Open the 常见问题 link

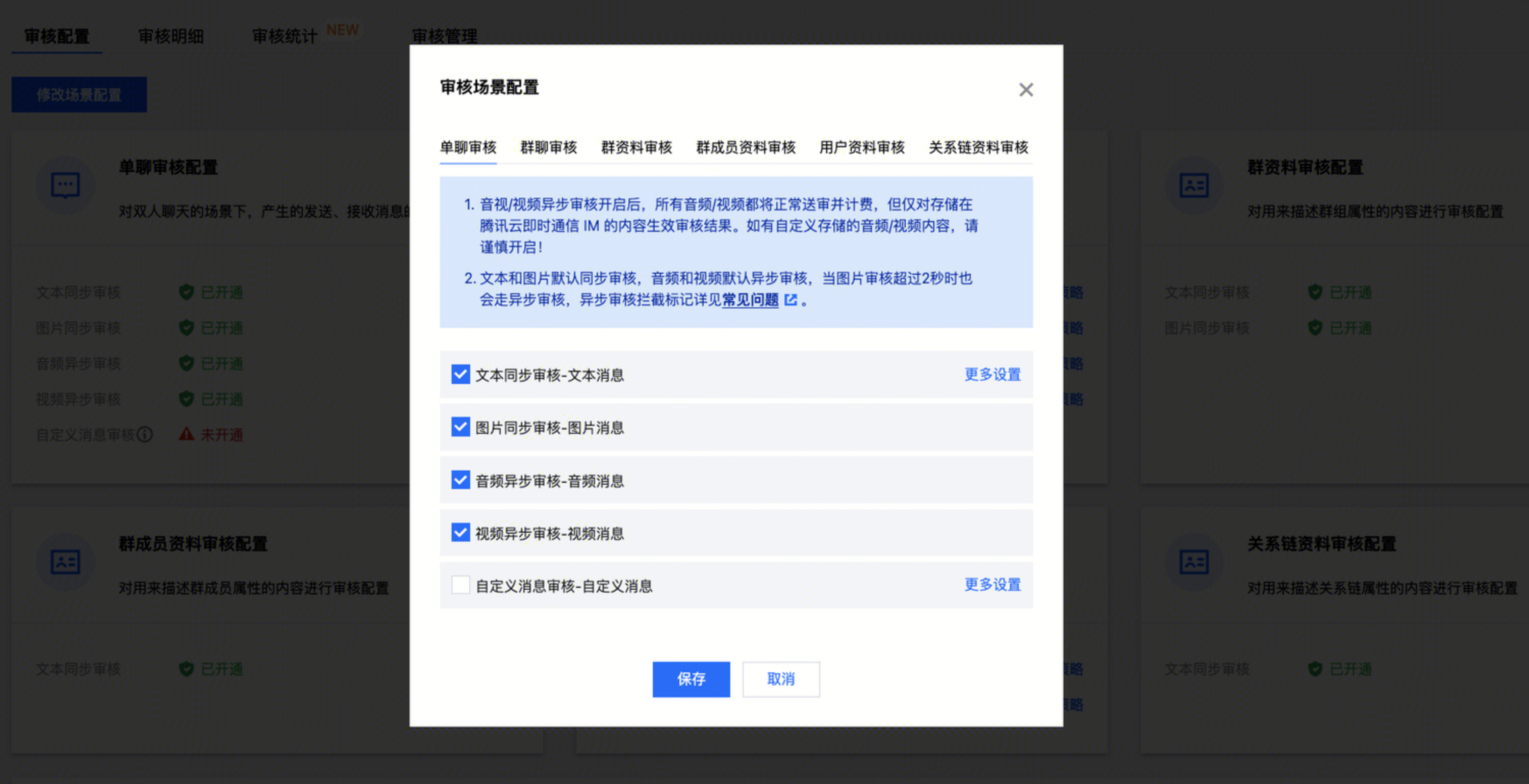click(750, 300)
